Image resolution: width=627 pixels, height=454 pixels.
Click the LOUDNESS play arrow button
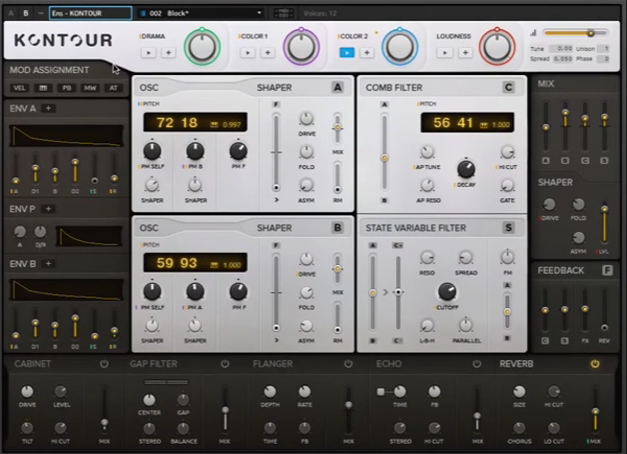[x=445, y=52]
